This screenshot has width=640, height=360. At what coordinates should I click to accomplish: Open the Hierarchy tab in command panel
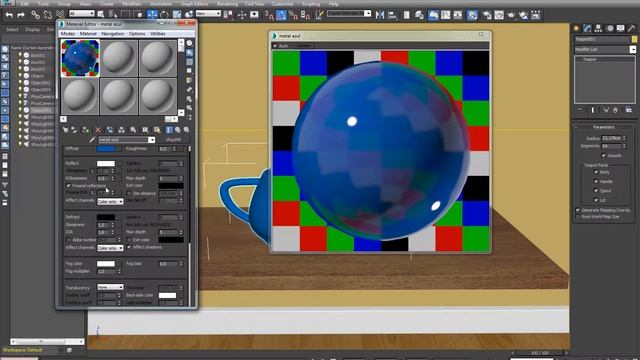(x=598, y=28)
